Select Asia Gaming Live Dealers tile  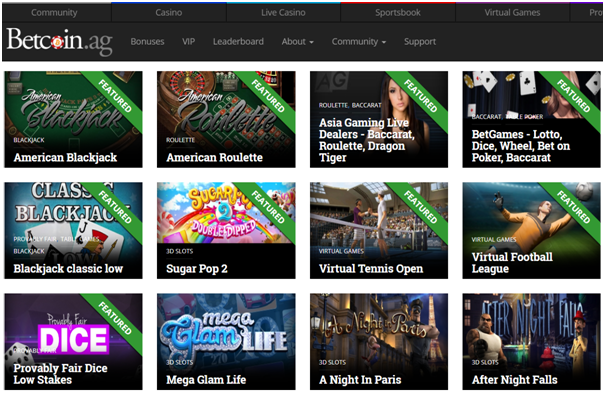(x=379, y=119)
